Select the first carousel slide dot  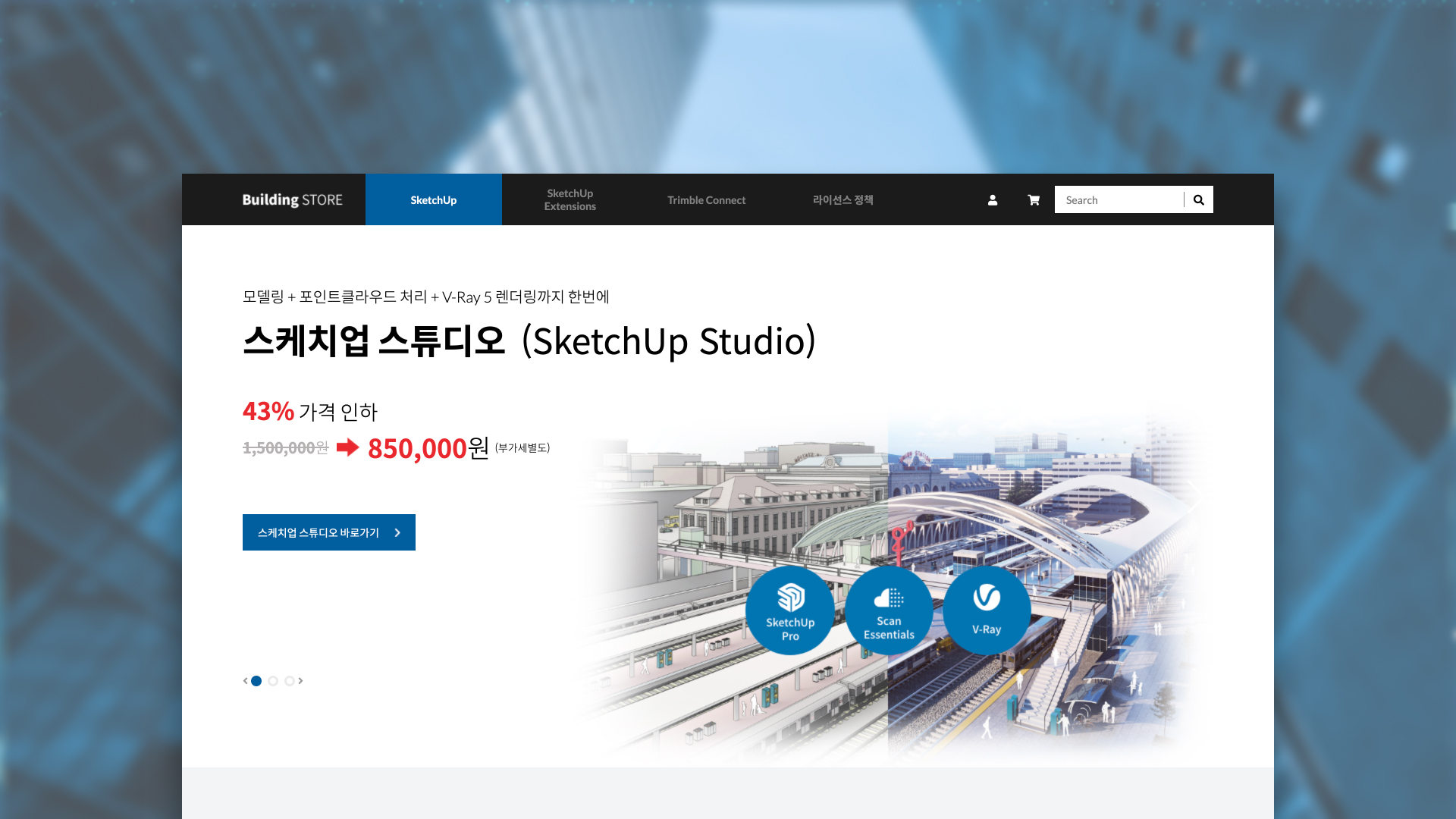point(256,681)
